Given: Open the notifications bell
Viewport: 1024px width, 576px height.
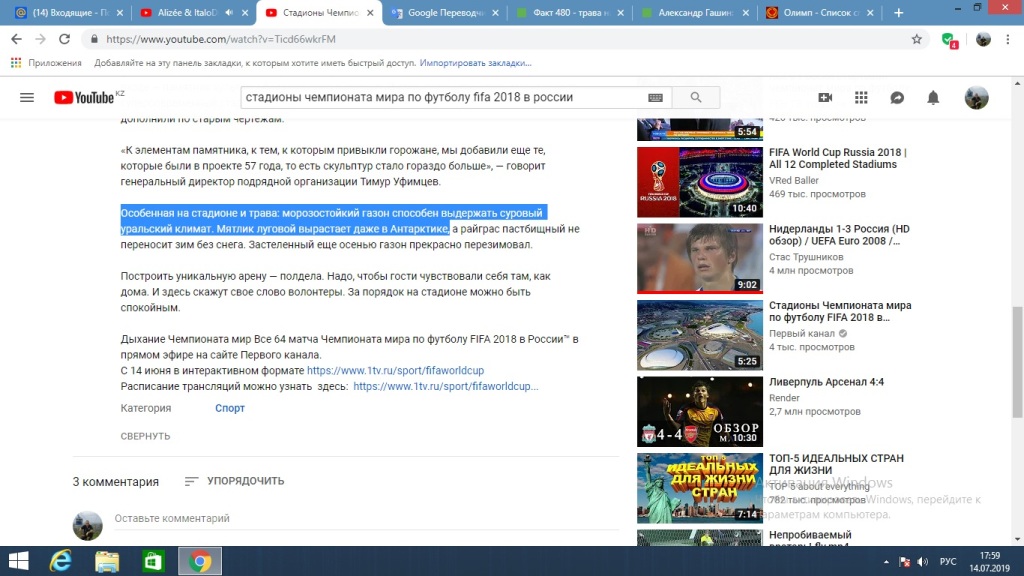Looking at the screenshot, I should [933, 97].
